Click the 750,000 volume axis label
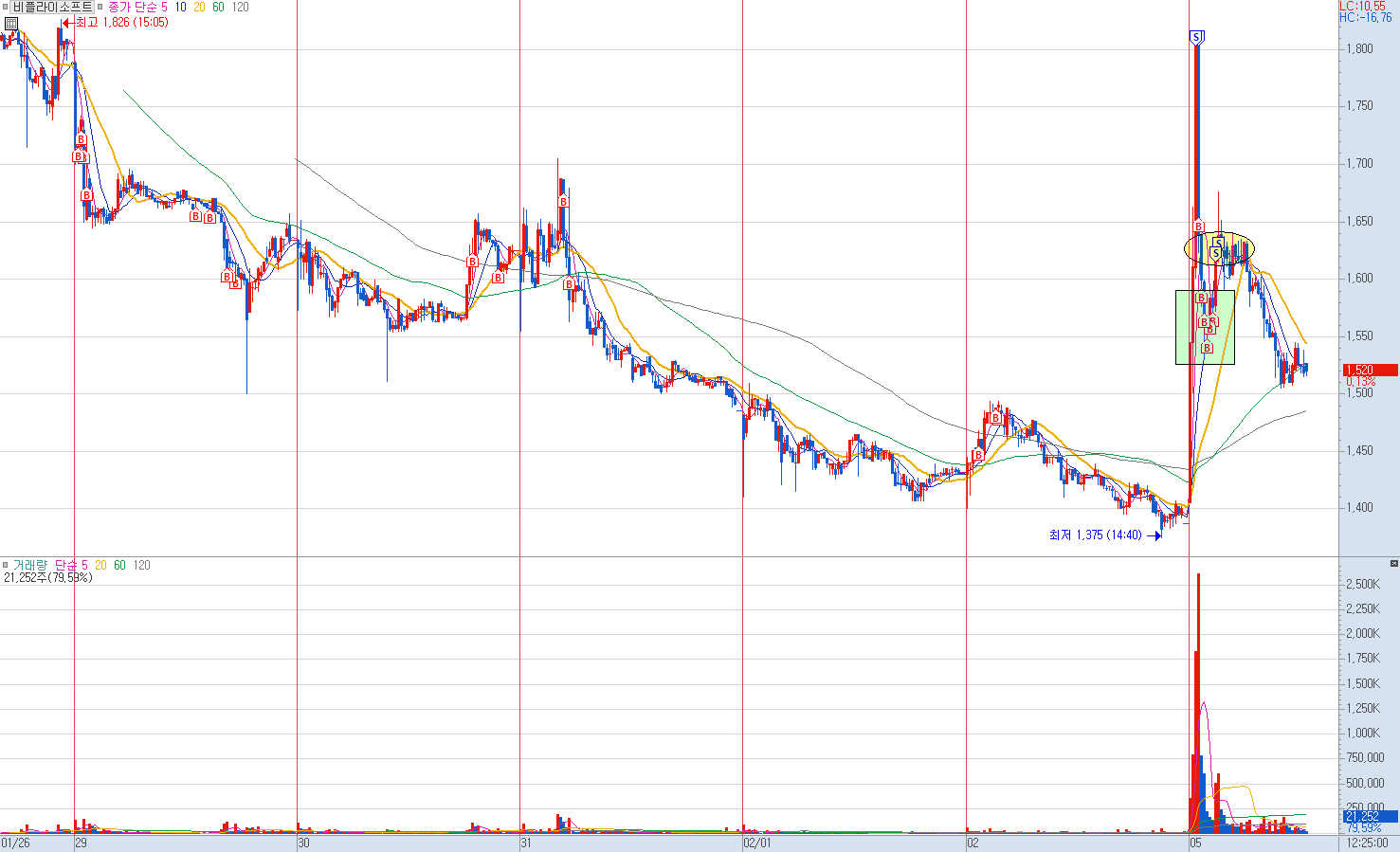Viewport: 1400px width, 852px height. point(1363,757)
